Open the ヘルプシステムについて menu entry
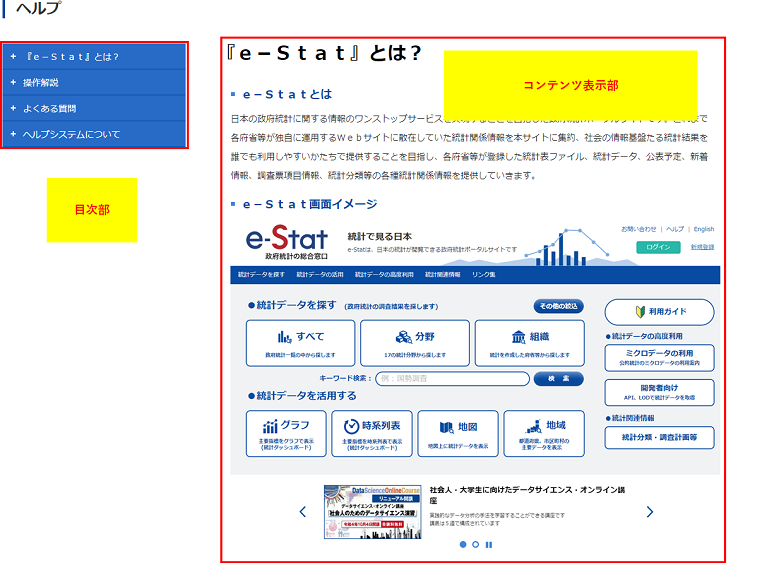Image resolution: width=762 pixels, height=565 pixels. tap(94, 134)
